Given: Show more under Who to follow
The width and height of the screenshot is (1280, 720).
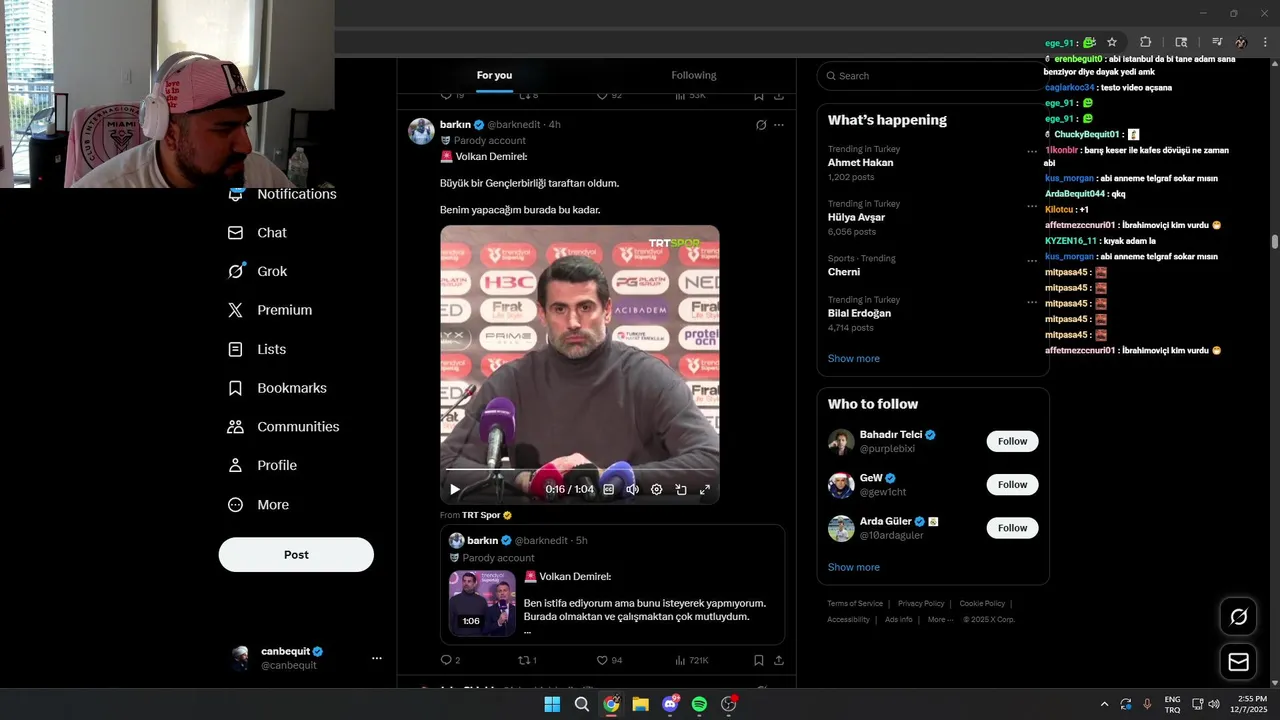Looking at the screenshot, I should (854, 567).
